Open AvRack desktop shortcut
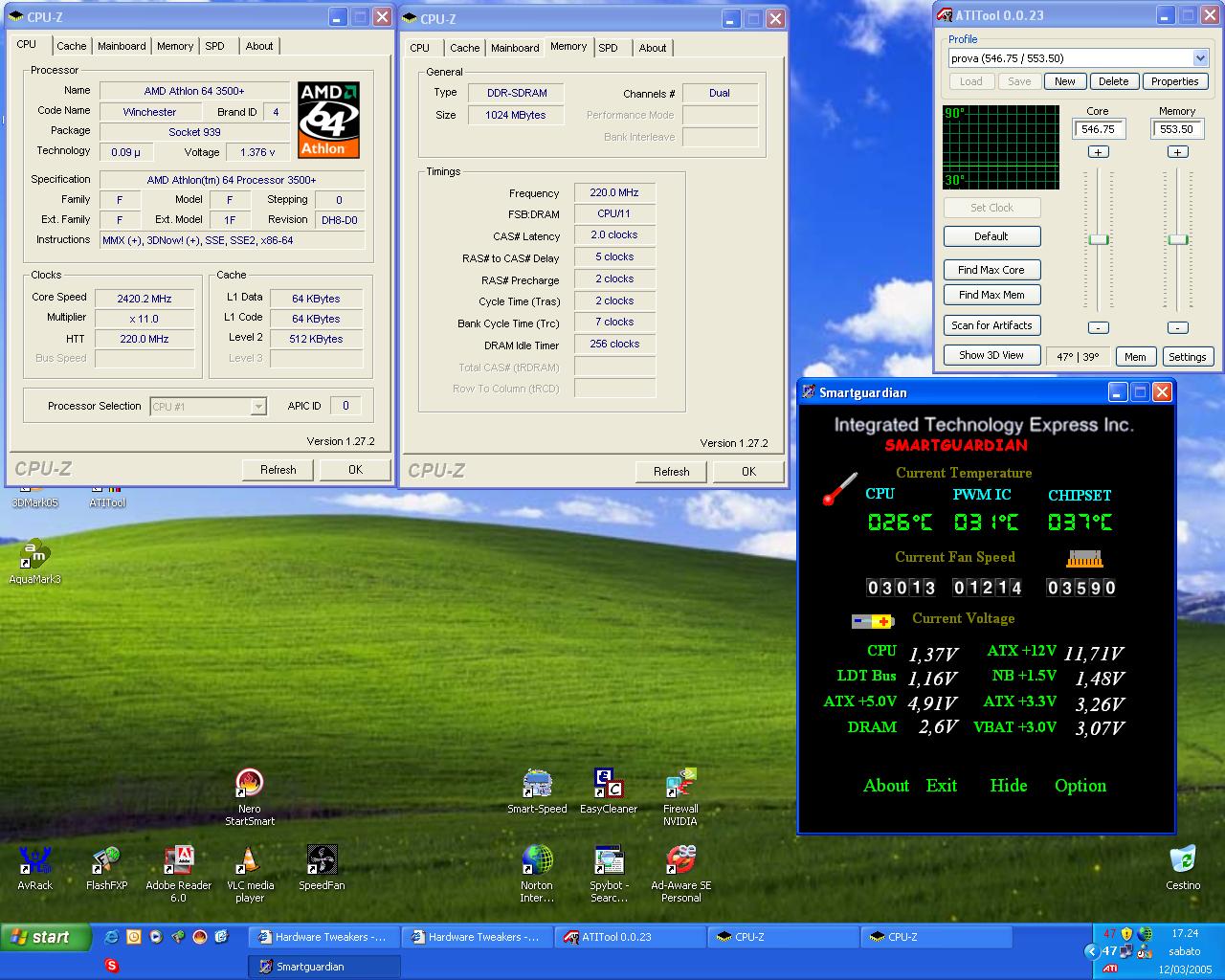Viewport: 1225px width, 980px height. (x=35, y=868)
